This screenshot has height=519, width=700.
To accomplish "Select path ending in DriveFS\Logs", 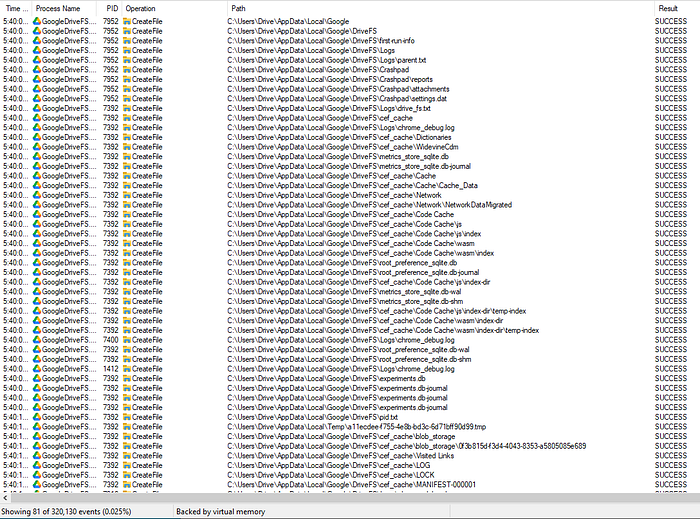I will coord(311,50).
